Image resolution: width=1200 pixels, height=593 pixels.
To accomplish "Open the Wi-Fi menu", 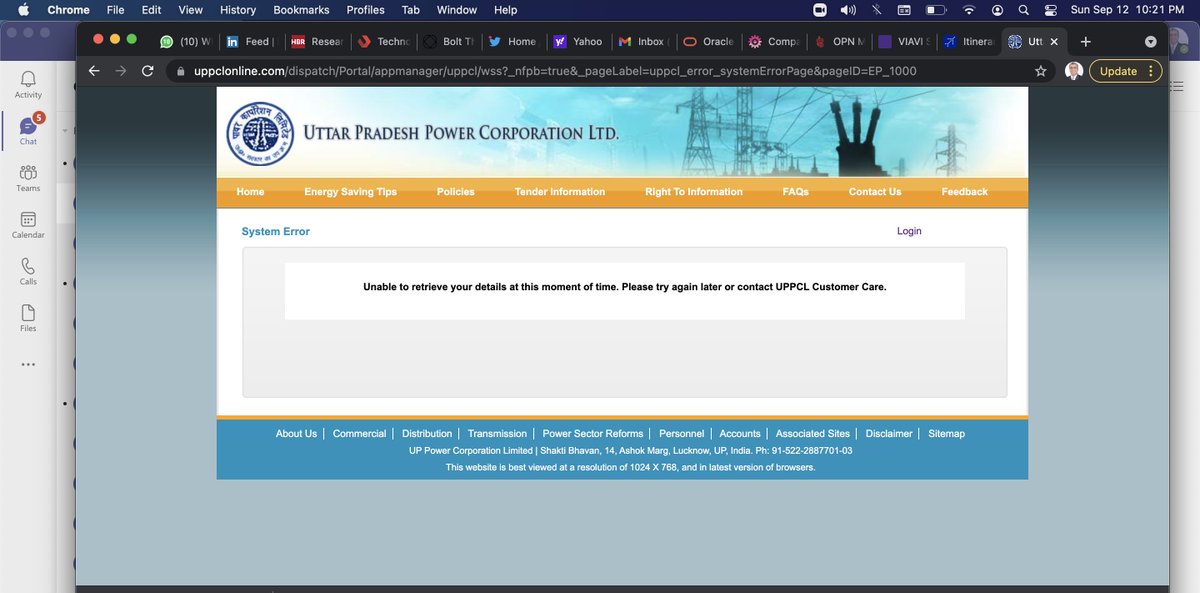I will [968, 10].
